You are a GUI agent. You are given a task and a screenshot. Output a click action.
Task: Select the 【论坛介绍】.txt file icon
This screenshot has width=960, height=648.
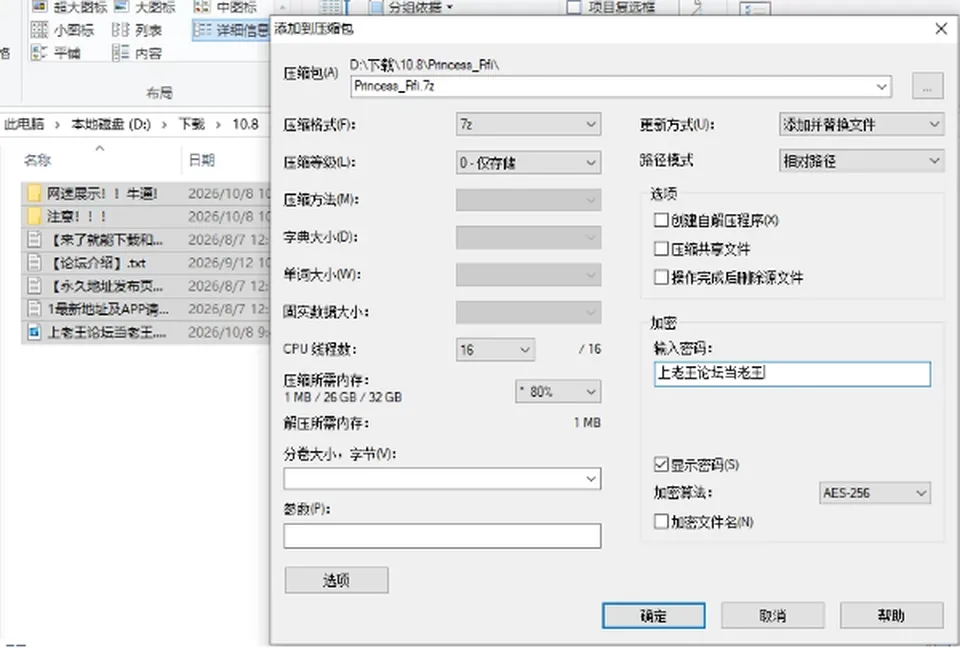tap(34, 263)
